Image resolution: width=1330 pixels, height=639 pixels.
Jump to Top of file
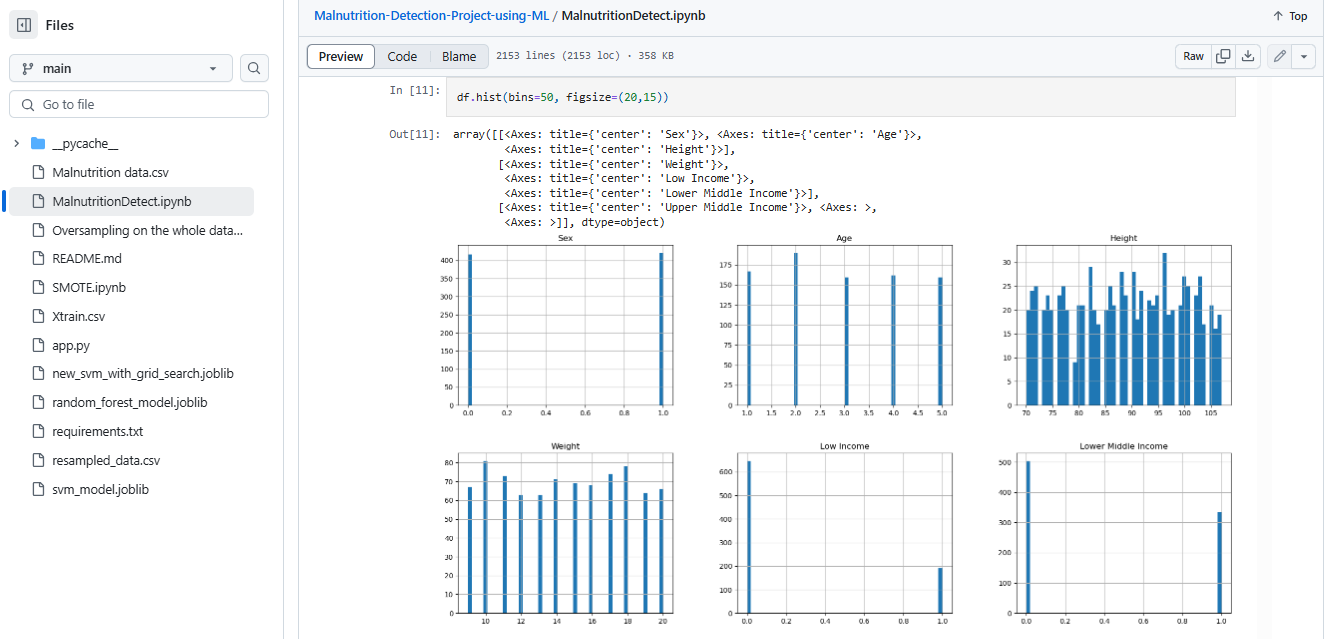click(1290, 16)
